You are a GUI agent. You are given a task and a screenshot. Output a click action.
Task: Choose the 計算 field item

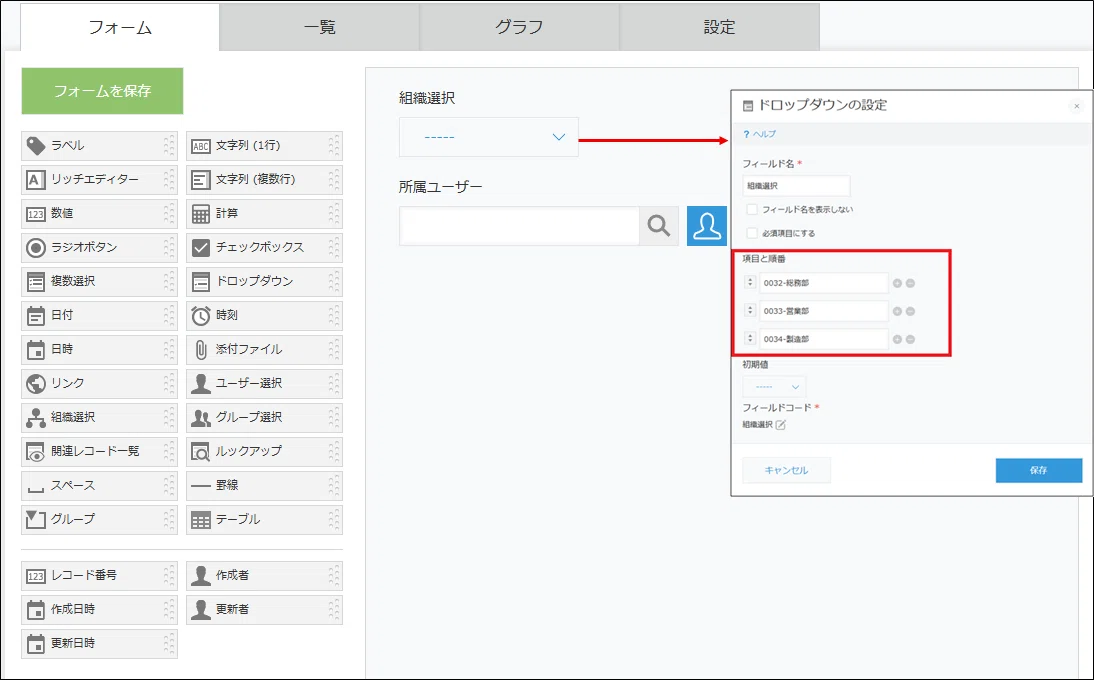coord(264,214)
